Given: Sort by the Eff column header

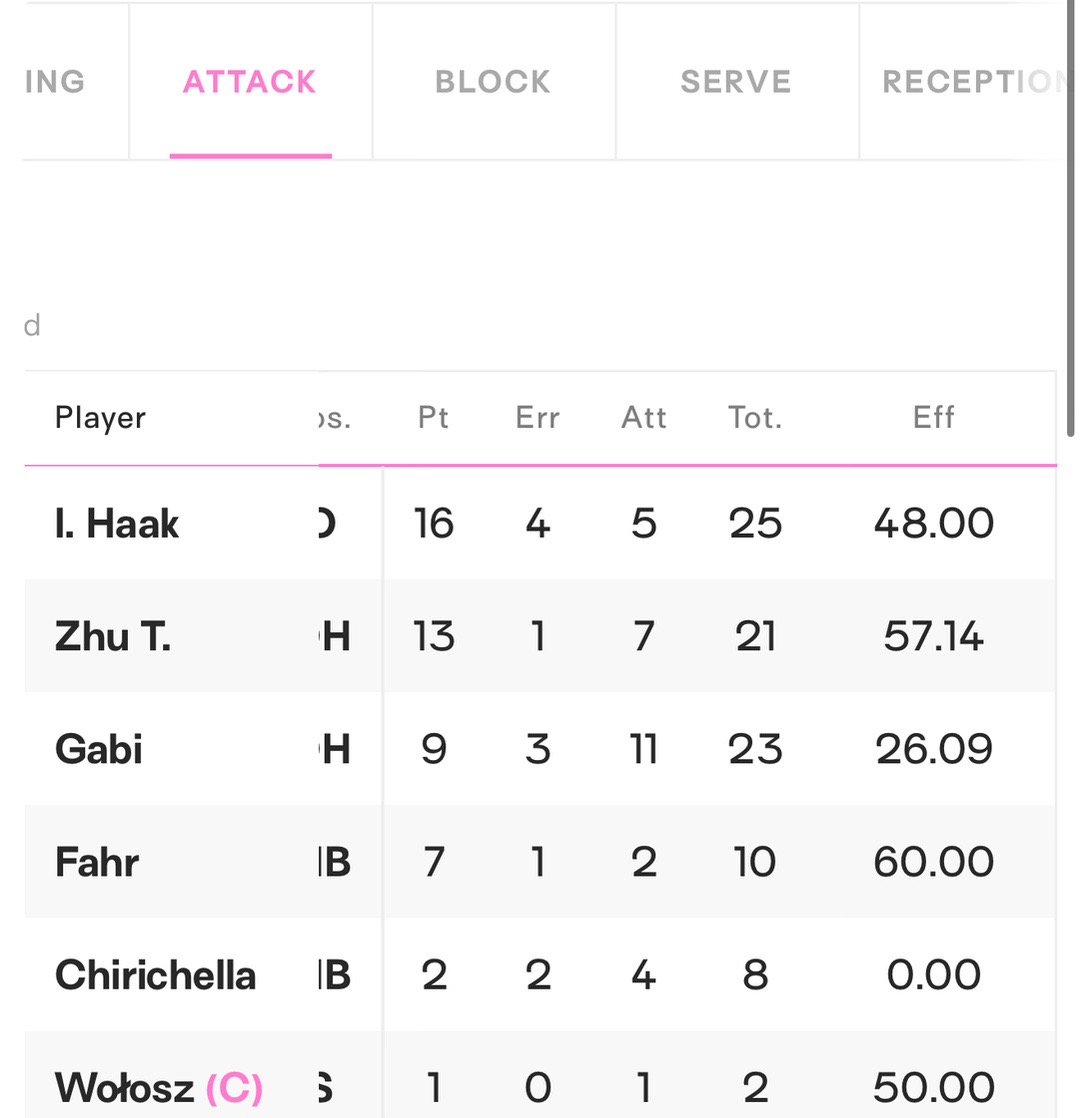Looking at the screenshot, I should pos(933,418).
